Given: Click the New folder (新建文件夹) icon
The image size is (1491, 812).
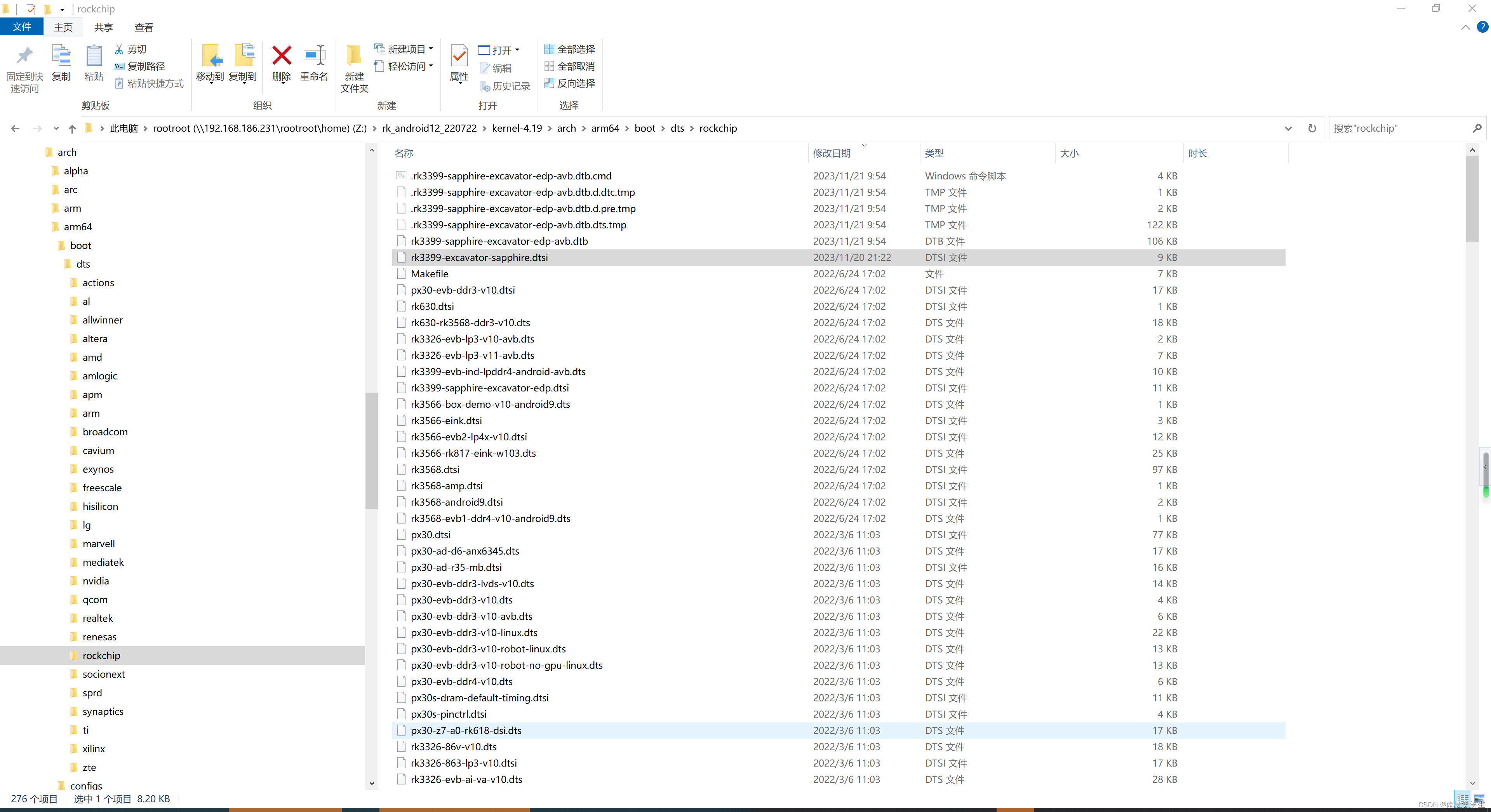Looking at the screenshot, I should [x=354, y=56].
